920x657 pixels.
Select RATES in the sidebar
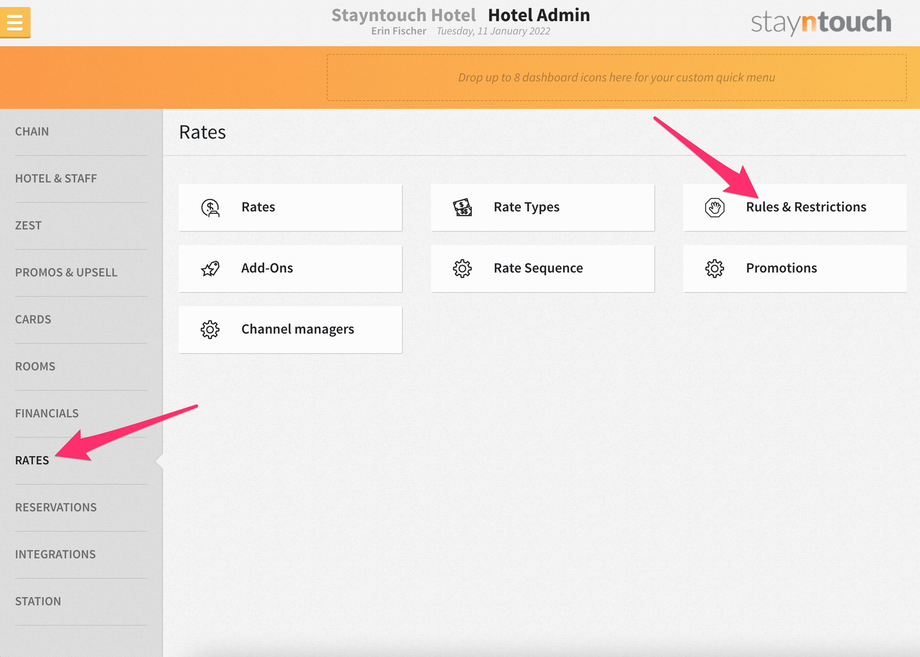32,460
